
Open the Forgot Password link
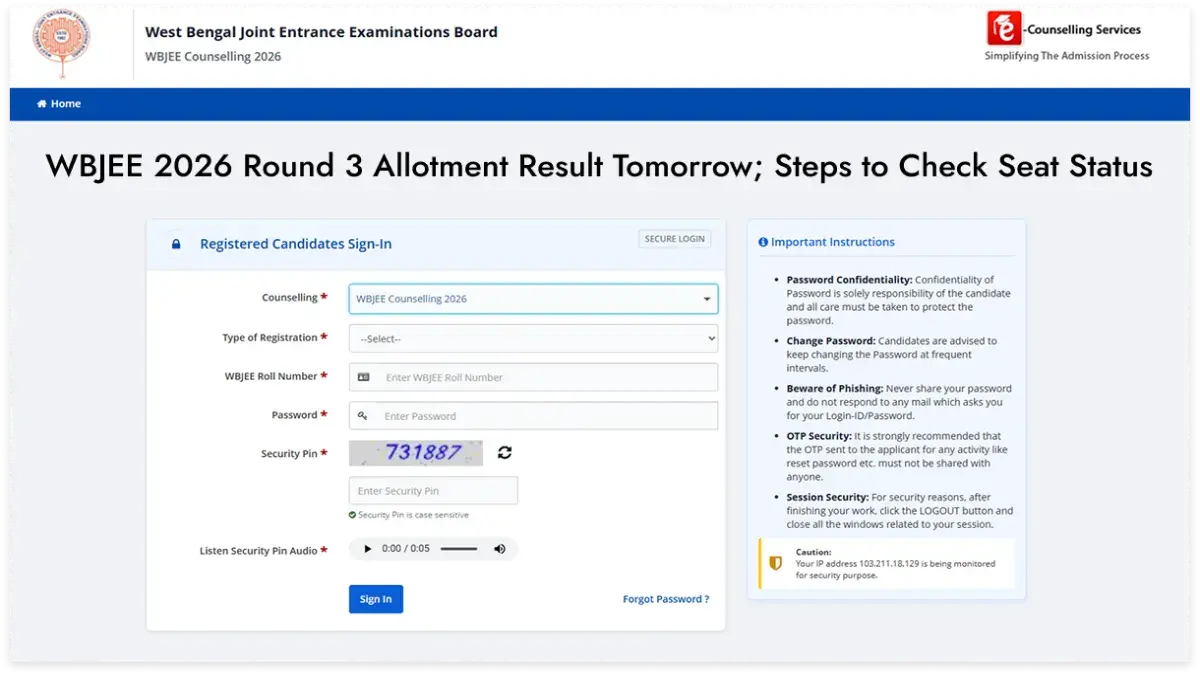(666, 599)
